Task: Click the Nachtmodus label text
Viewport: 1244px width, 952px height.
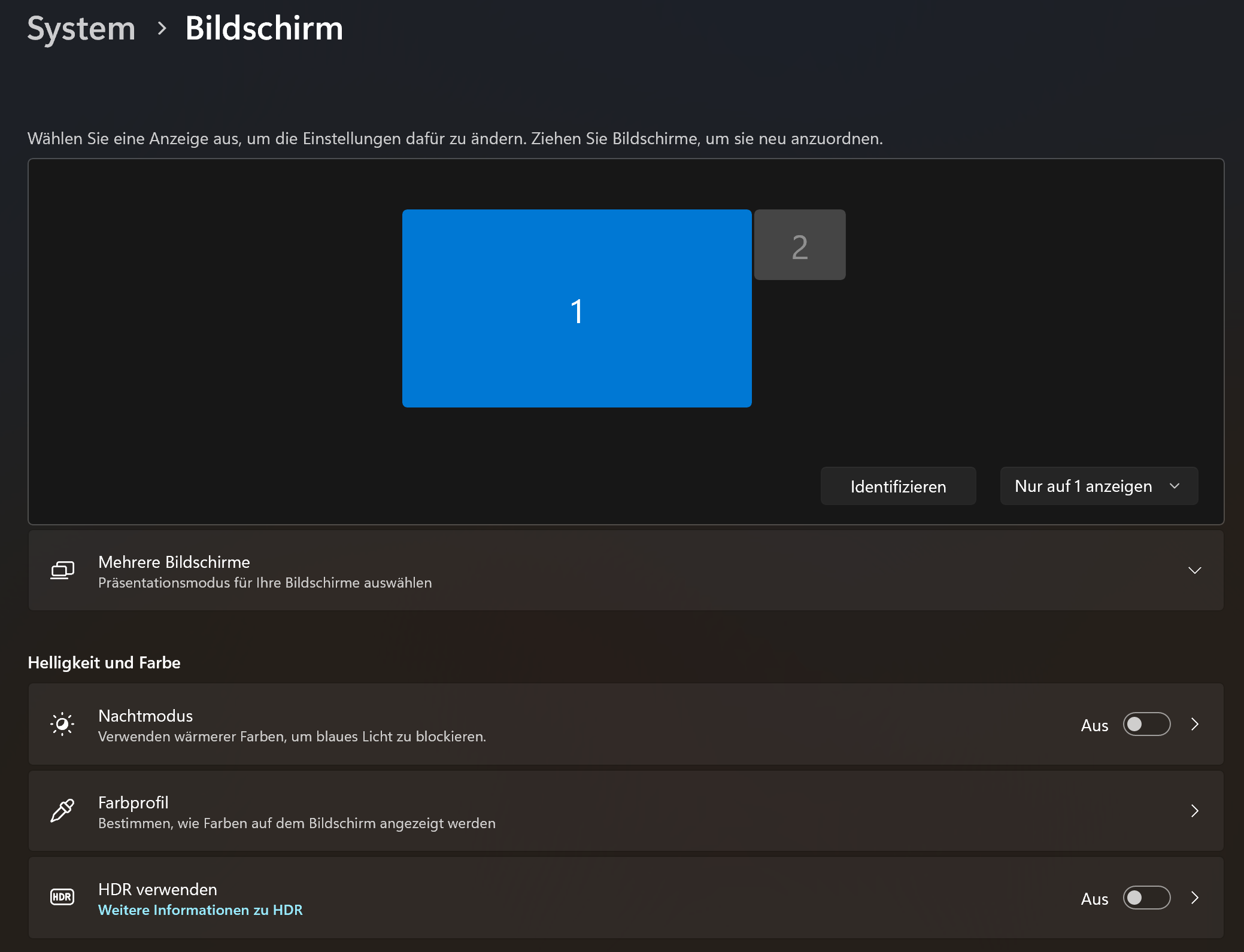Action: coord(145,716)
